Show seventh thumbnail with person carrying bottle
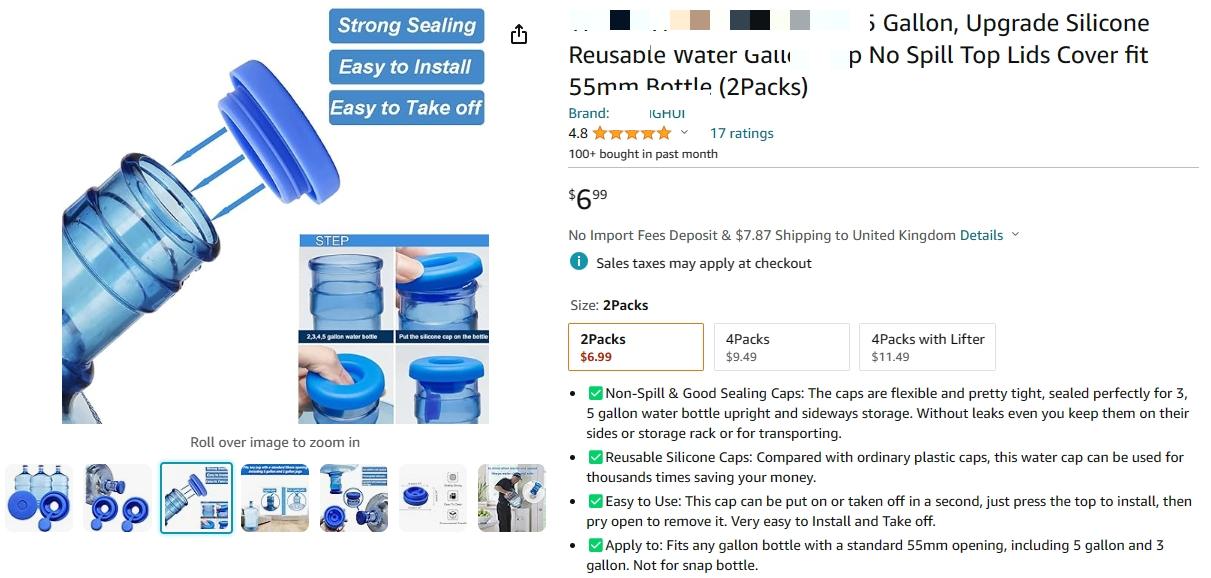 coord(512,498)
